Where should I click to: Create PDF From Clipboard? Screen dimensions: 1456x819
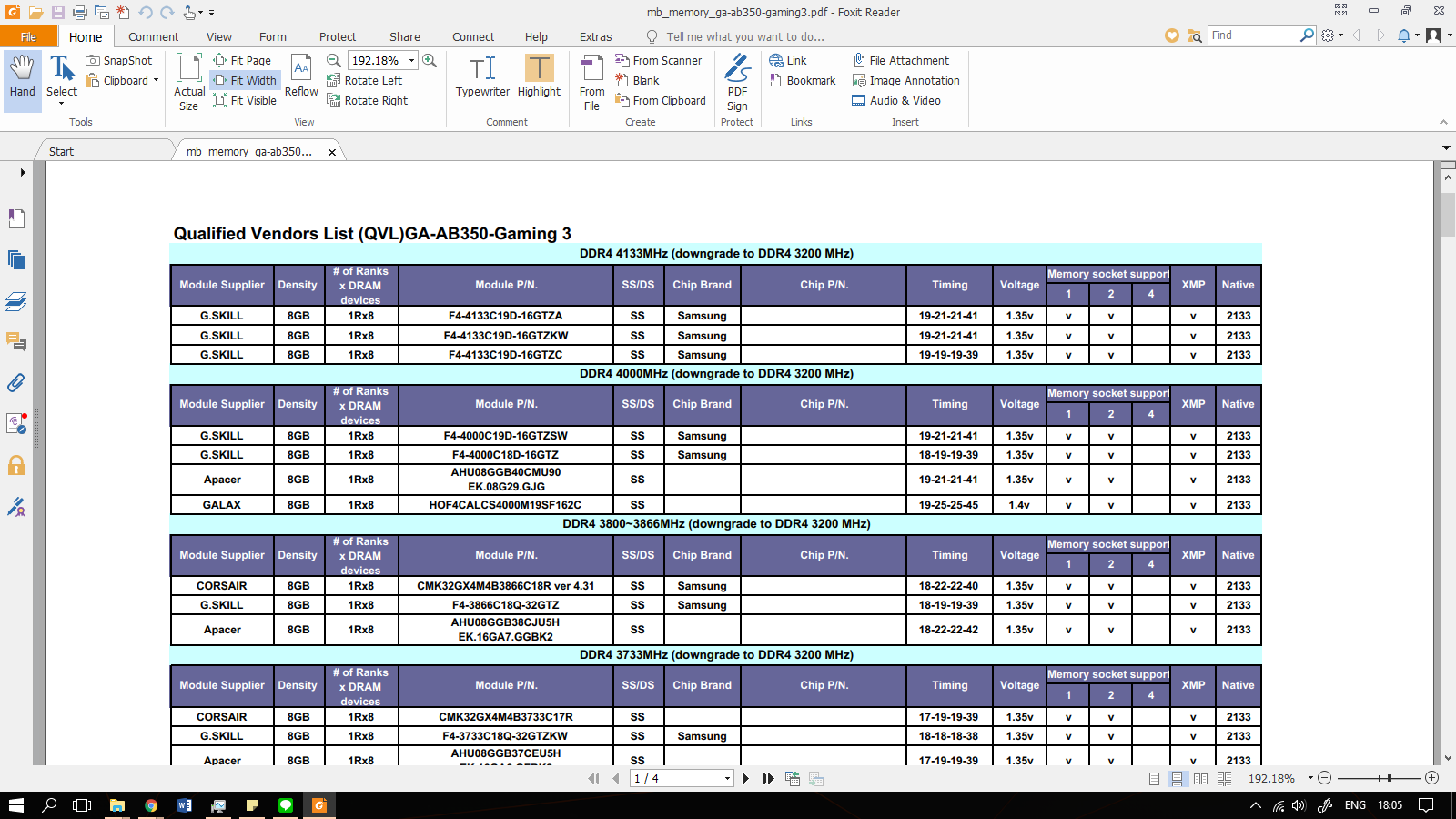pyautogui.click(x=661, y=100)
